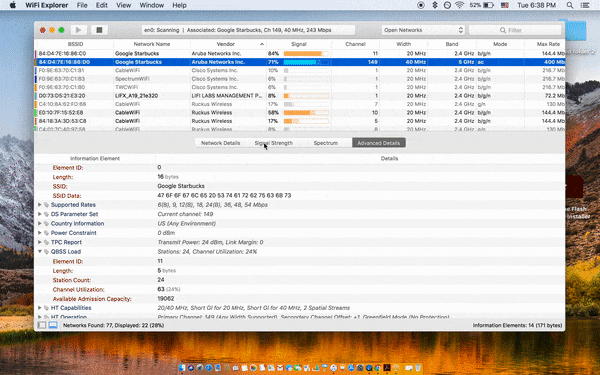The image size is (600, 375).
Task: Click the Time Machine menu bar icon
Action: click(x=447, y=5)
